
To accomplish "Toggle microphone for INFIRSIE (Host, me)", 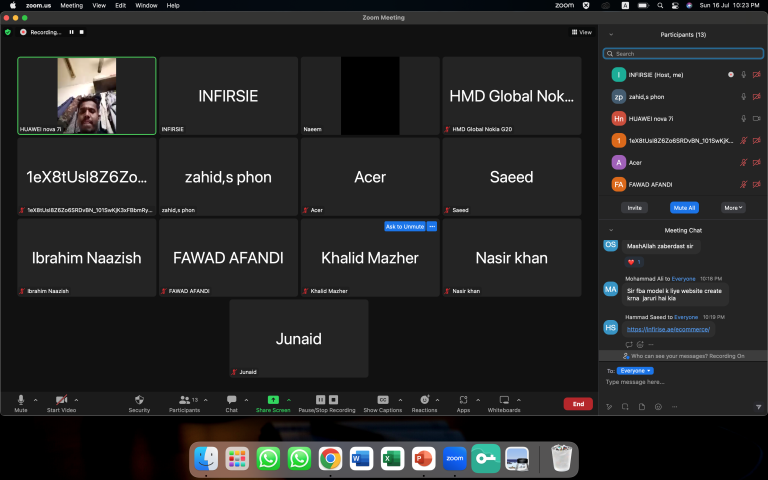I will click(744, 75).
